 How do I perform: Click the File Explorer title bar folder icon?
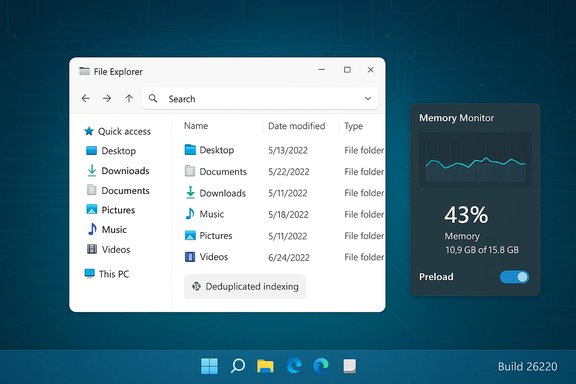[x=84, y=71]
